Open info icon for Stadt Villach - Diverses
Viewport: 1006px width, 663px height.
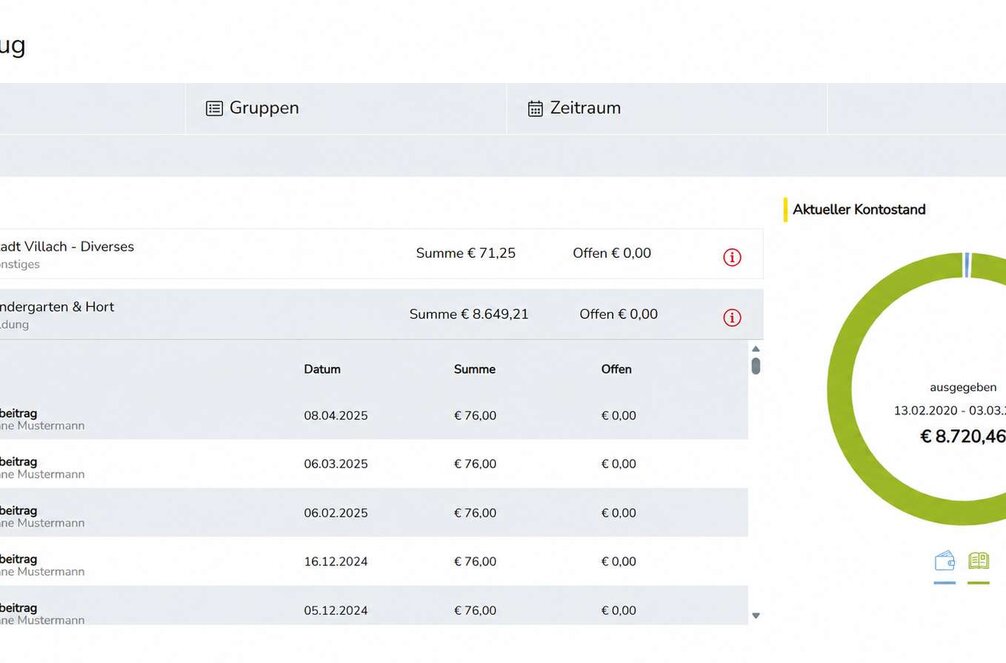[x=732, y=257]
